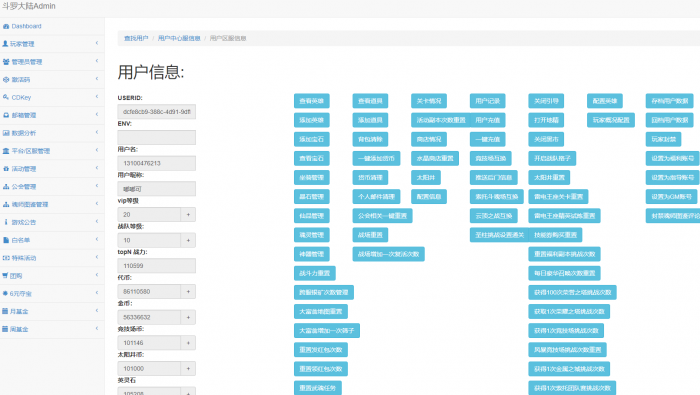Open 游戏公告 in the sidebar
Screen dimensions: 700x395
[x=52, y=222]
